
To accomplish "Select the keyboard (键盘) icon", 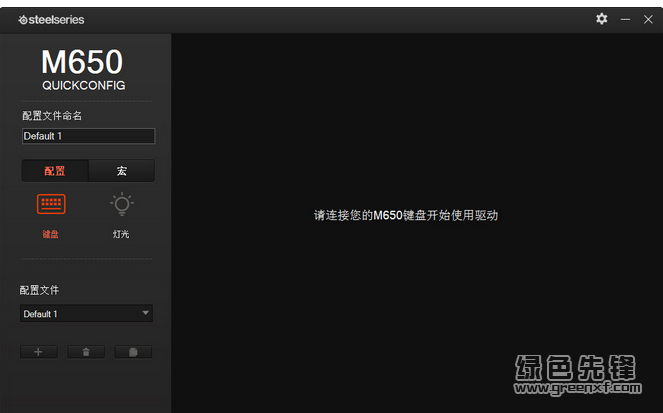I will point(51,204).
